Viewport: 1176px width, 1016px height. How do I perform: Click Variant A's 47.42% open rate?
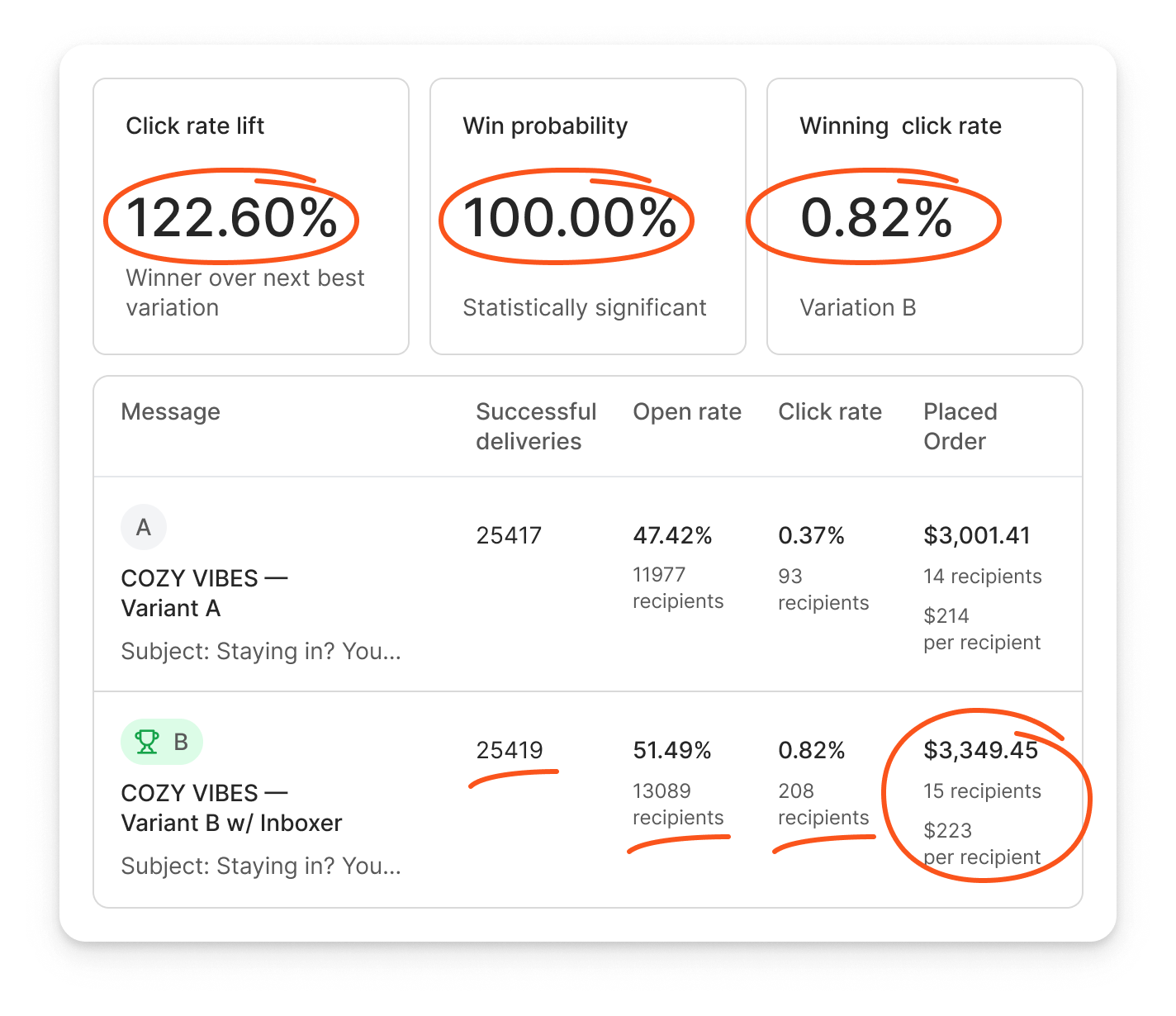(x=671, y=535)
